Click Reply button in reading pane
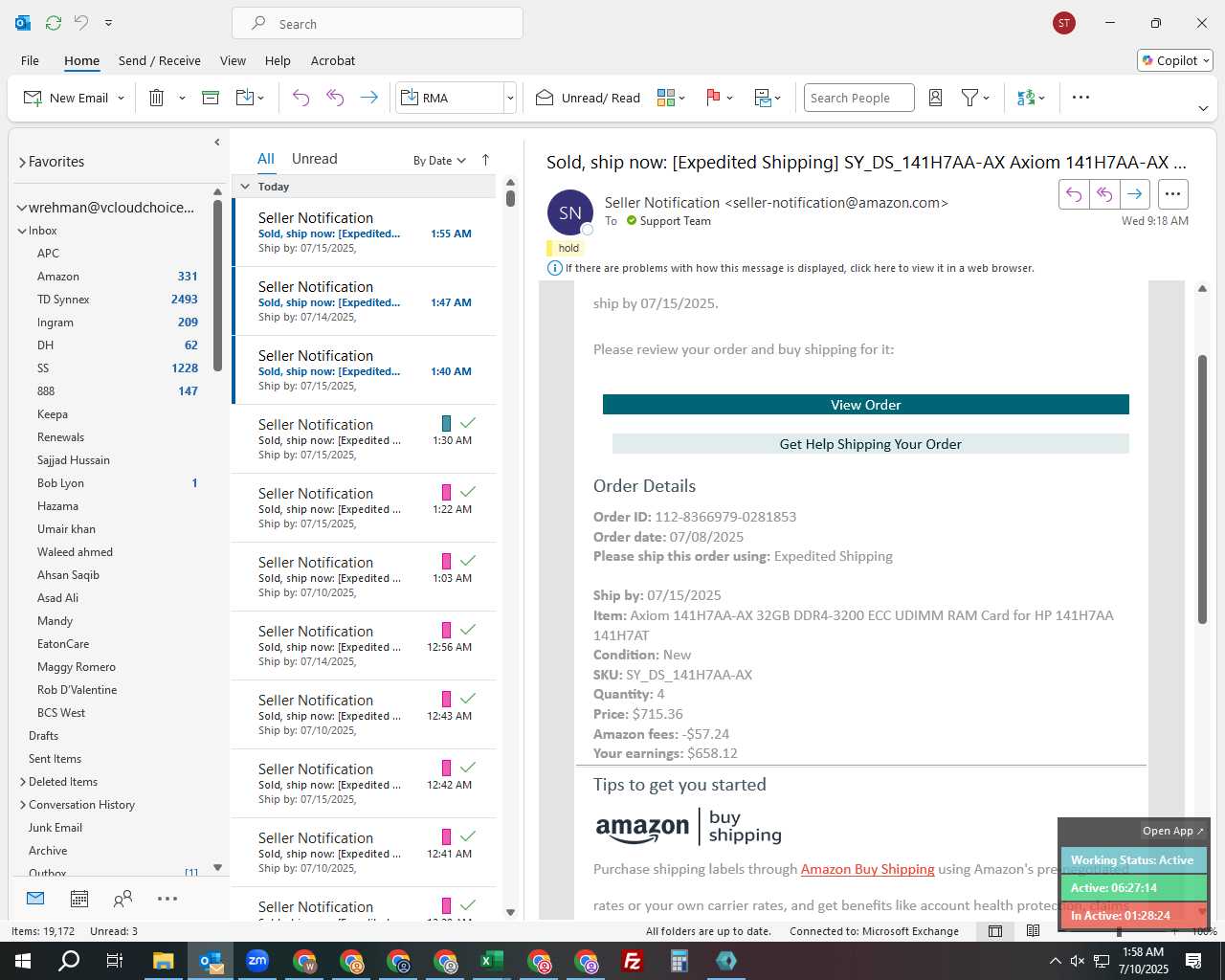The width and height of the screenshot is (1225, 980). (x=1074, y=194)
